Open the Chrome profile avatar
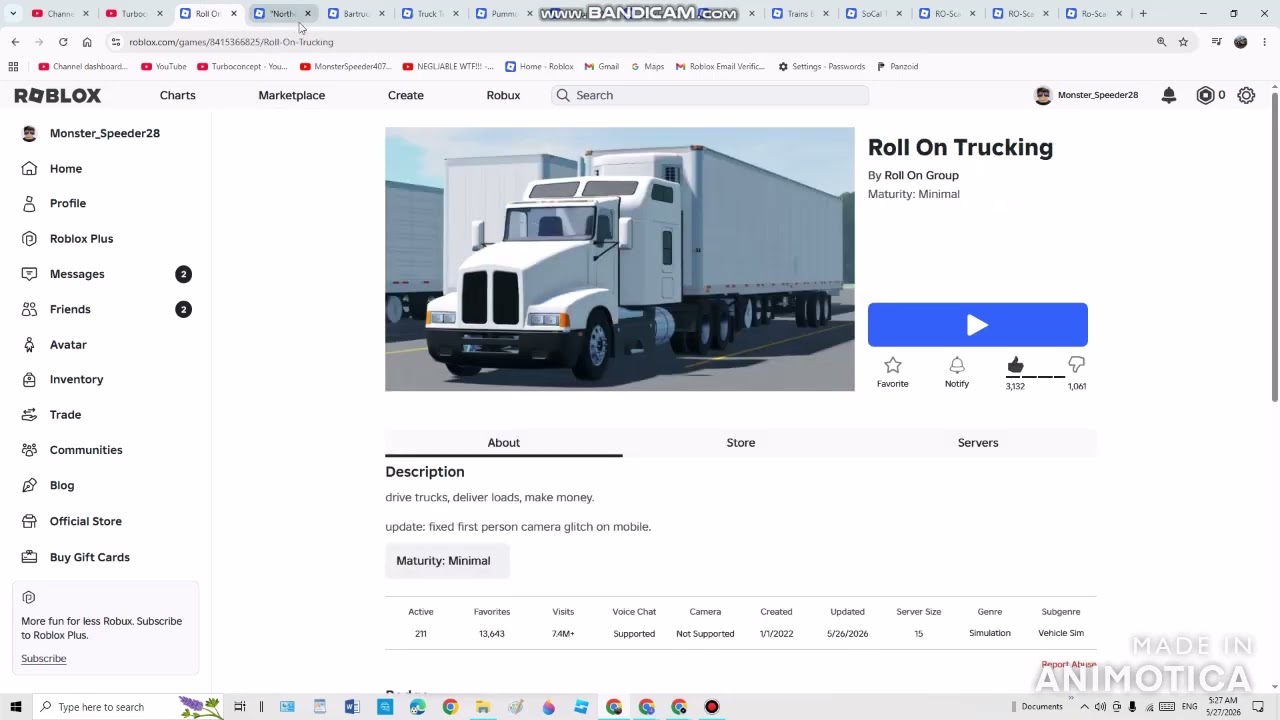 coord(1241,42)
